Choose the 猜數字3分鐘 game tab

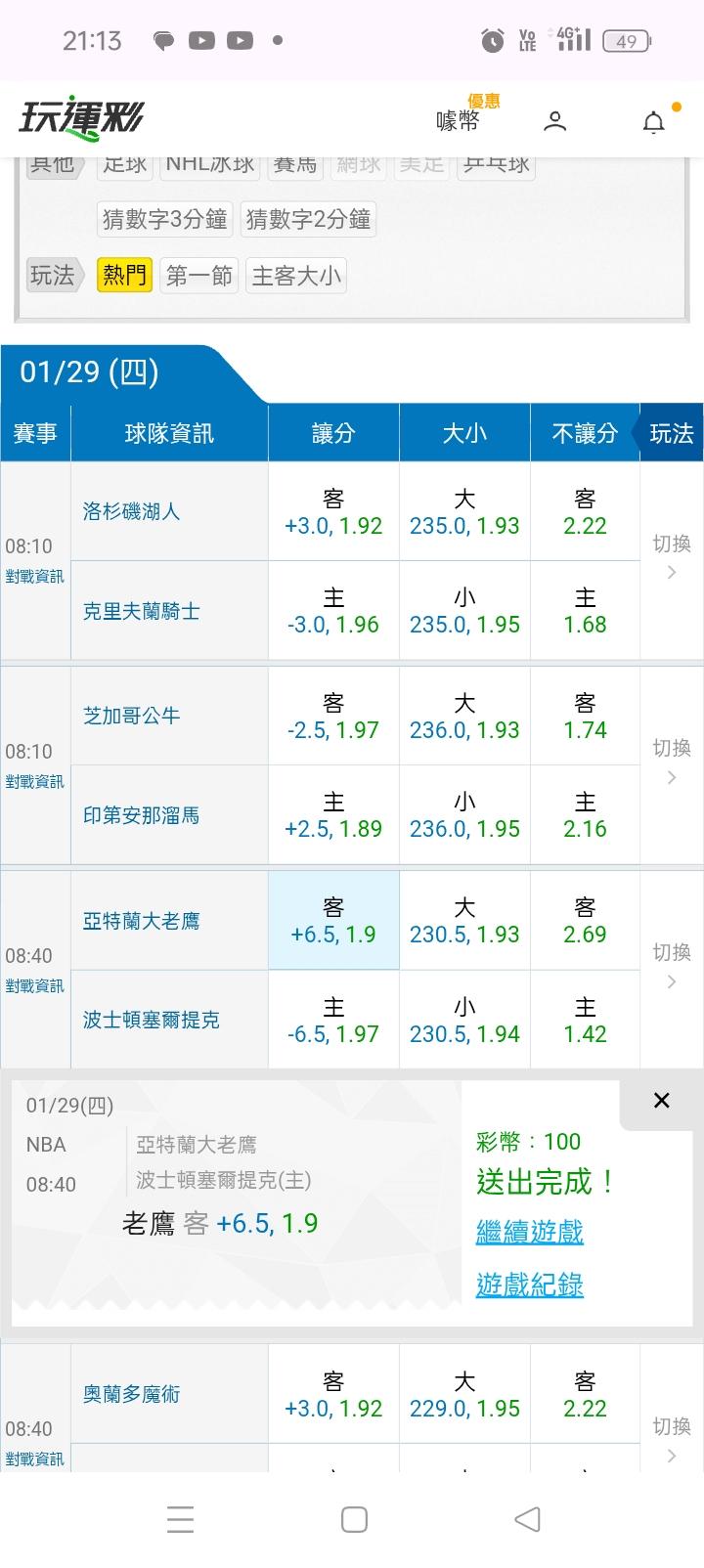click(x=165, y=219)
